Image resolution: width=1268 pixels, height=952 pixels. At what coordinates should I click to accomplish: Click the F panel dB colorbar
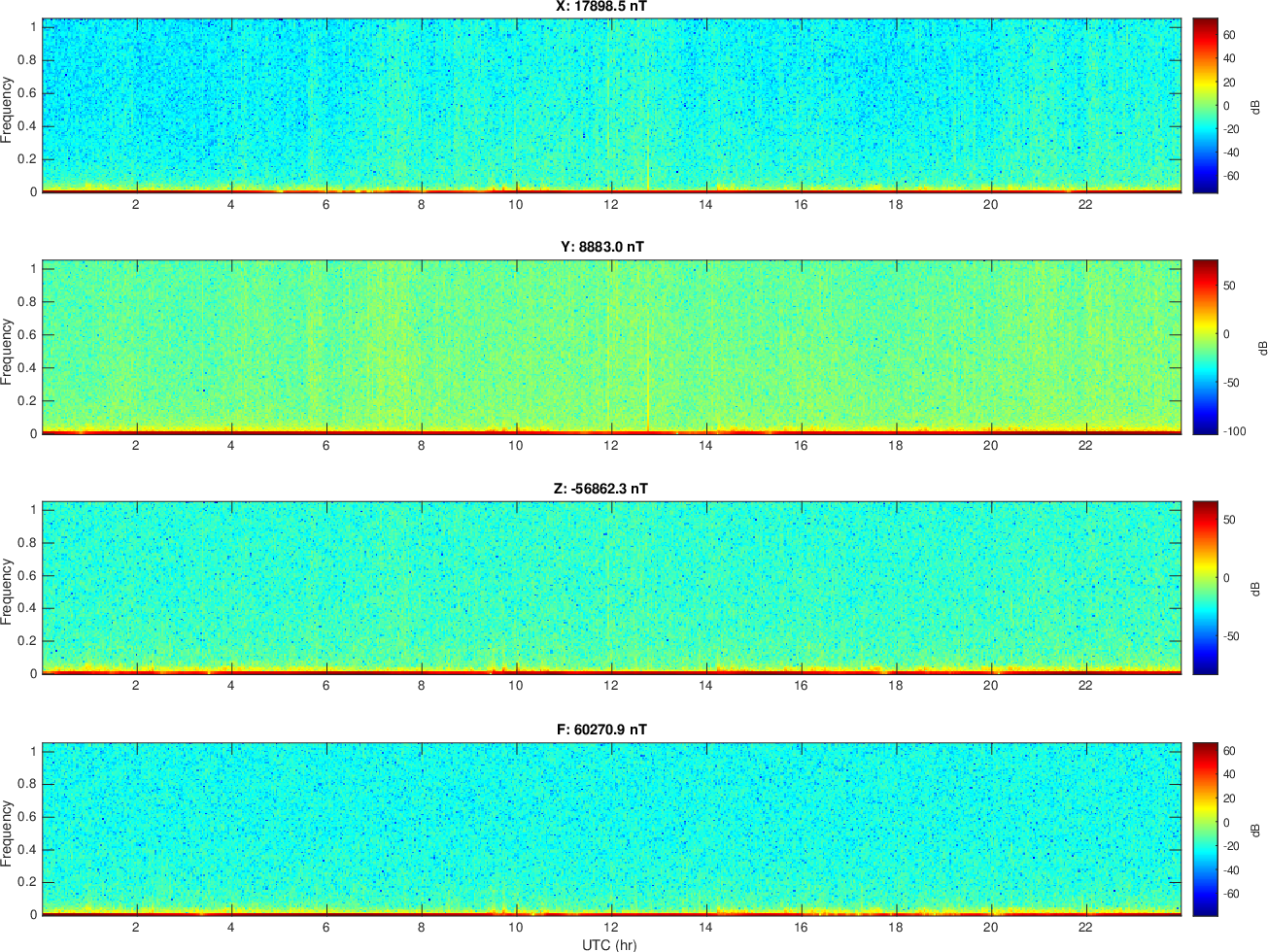[x=1205, y=829]
